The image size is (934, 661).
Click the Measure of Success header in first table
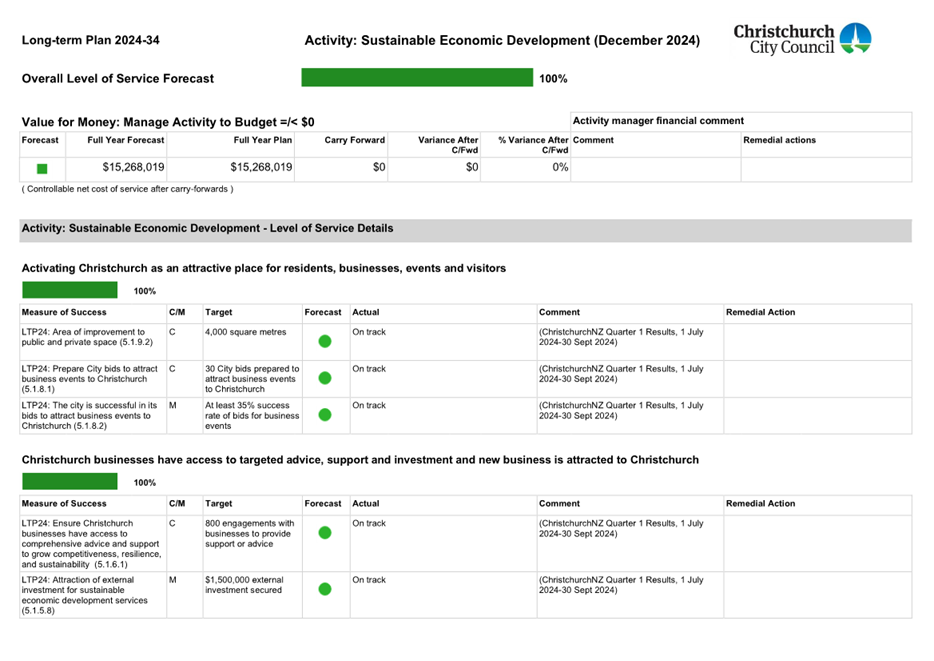tap(64, 313)
